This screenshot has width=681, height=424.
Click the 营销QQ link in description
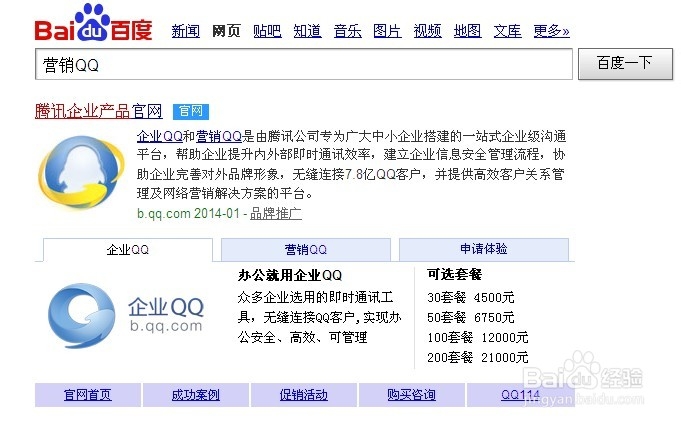218,136
